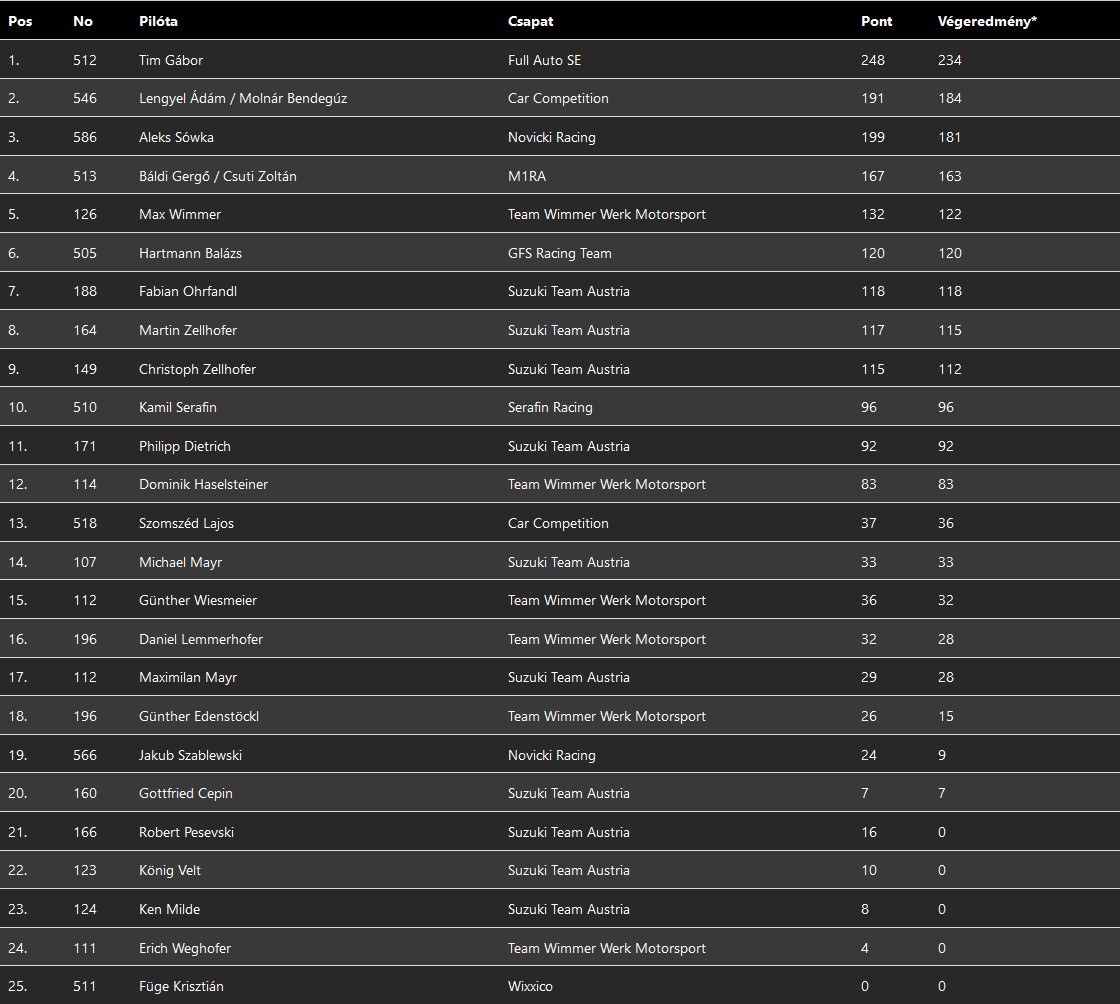Select Lengyel Ádám / Molnár Bendegúz entry

243,98
